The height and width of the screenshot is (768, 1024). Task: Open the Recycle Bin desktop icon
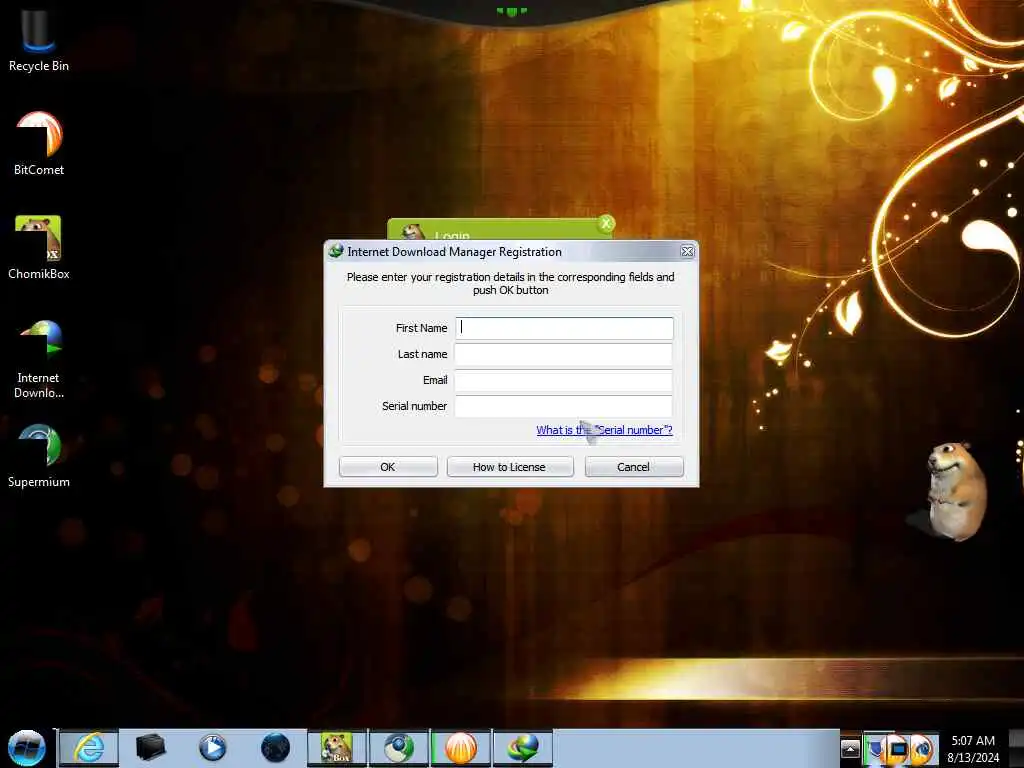pyautogui.click(x=39, y=39)
